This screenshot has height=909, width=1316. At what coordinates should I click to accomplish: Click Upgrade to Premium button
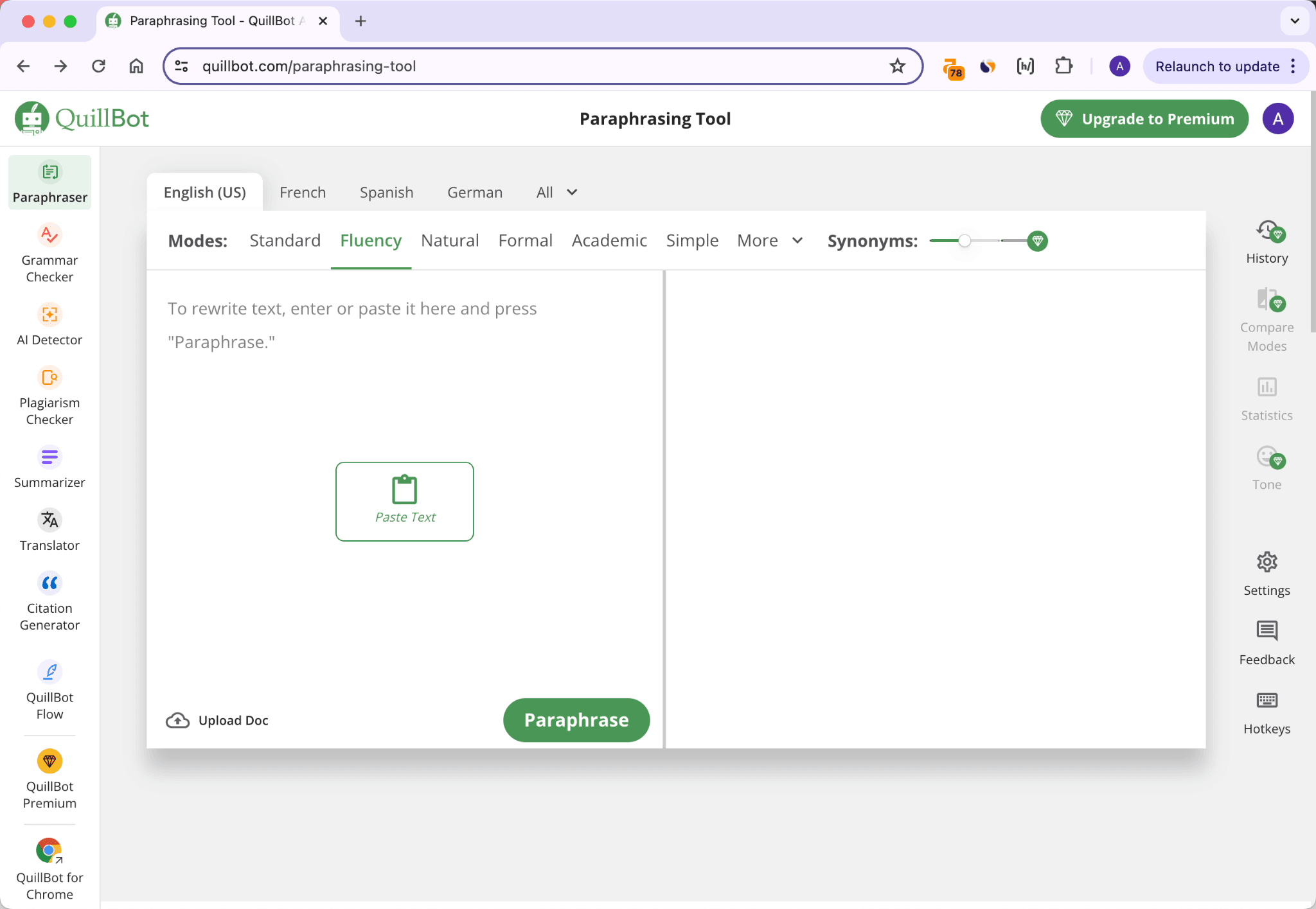pyautogui.click(x=1144, y=118)
